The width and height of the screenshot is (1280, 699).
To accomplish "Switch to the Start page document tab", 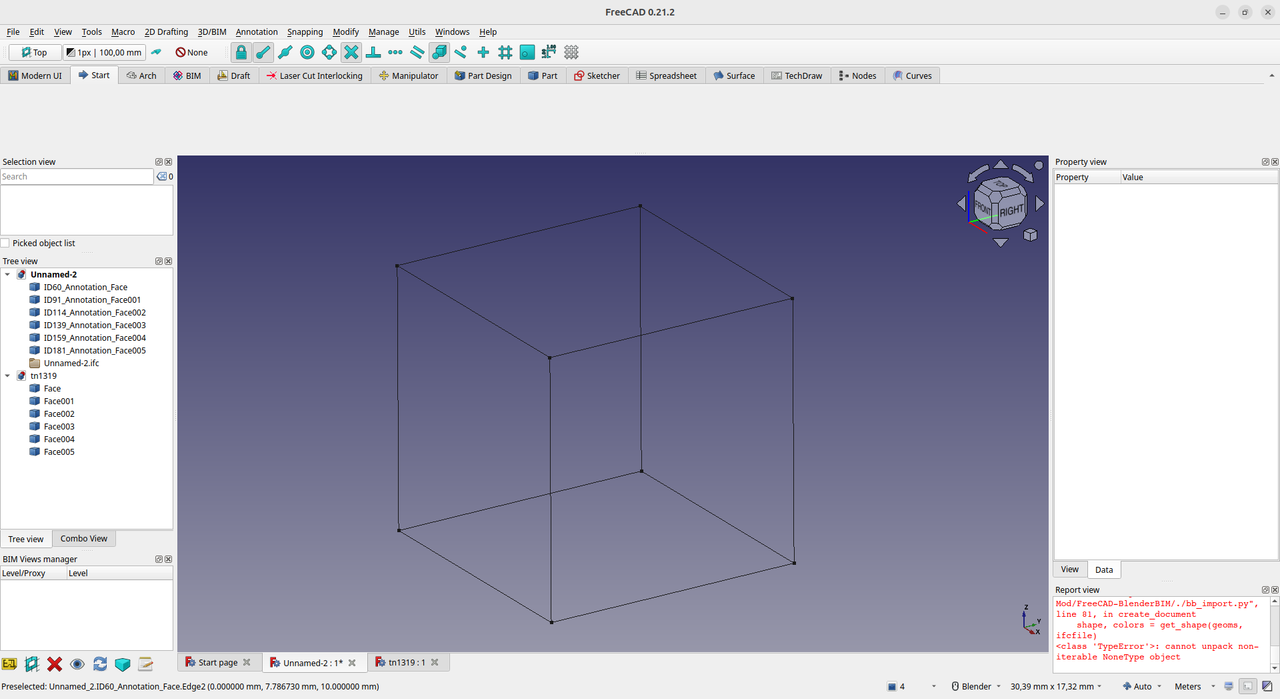I will (x=218, y=662).
